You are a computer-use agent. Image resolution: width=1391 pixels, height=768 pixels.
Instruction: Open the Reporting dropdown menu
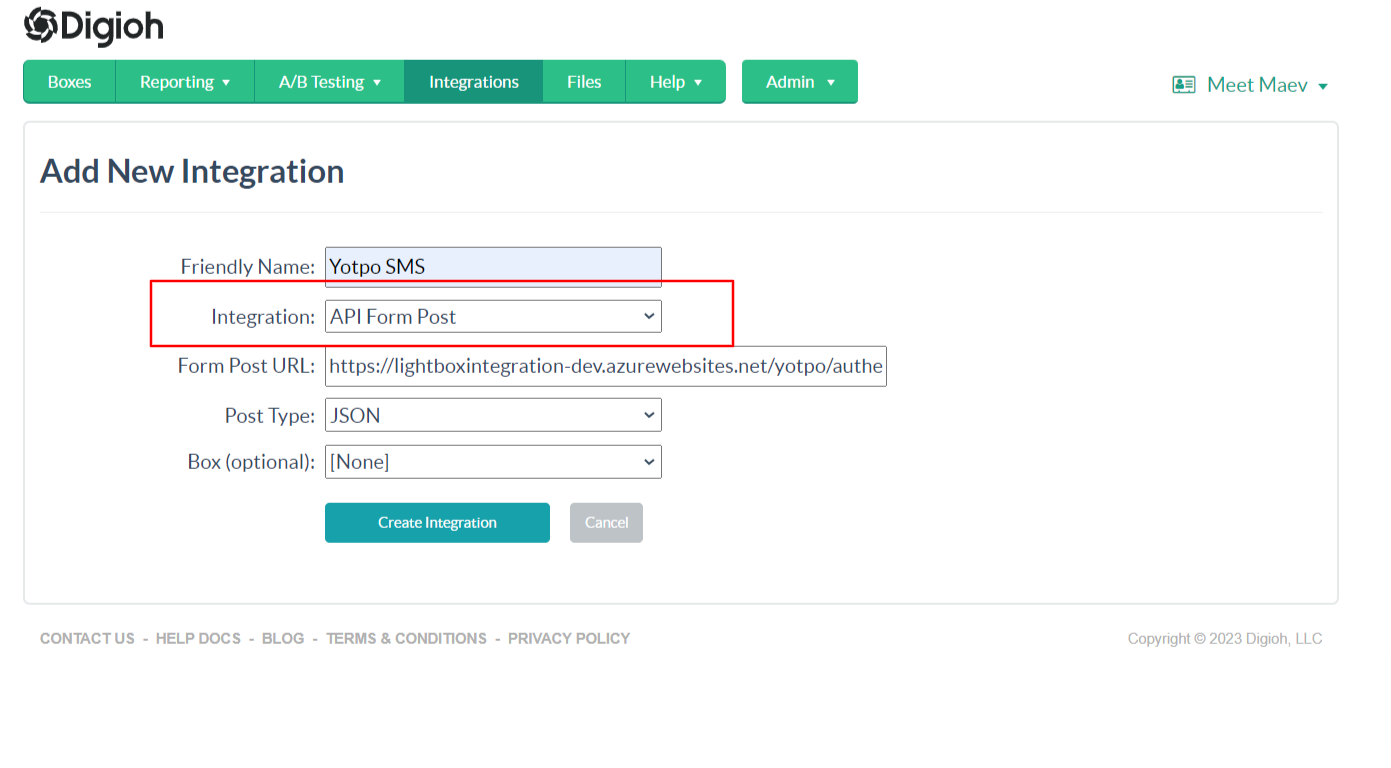(185, 82)
